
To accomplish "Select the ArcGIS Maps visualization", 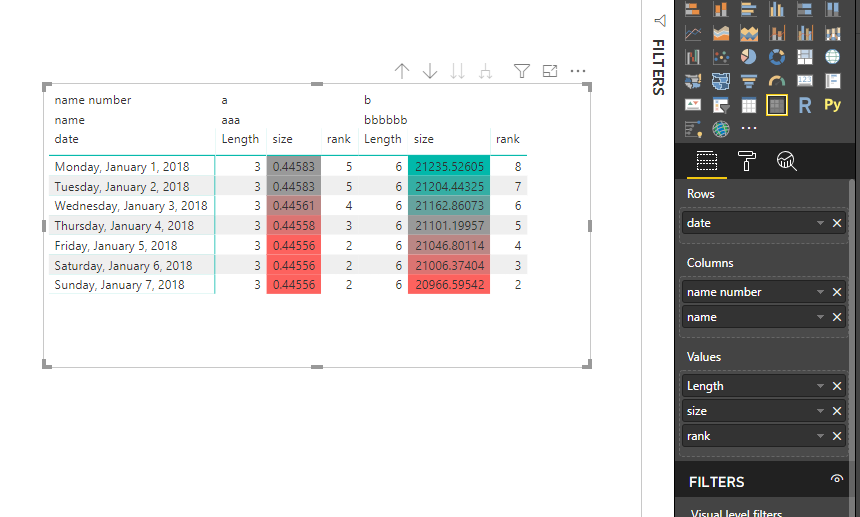I will coord(721,129).
